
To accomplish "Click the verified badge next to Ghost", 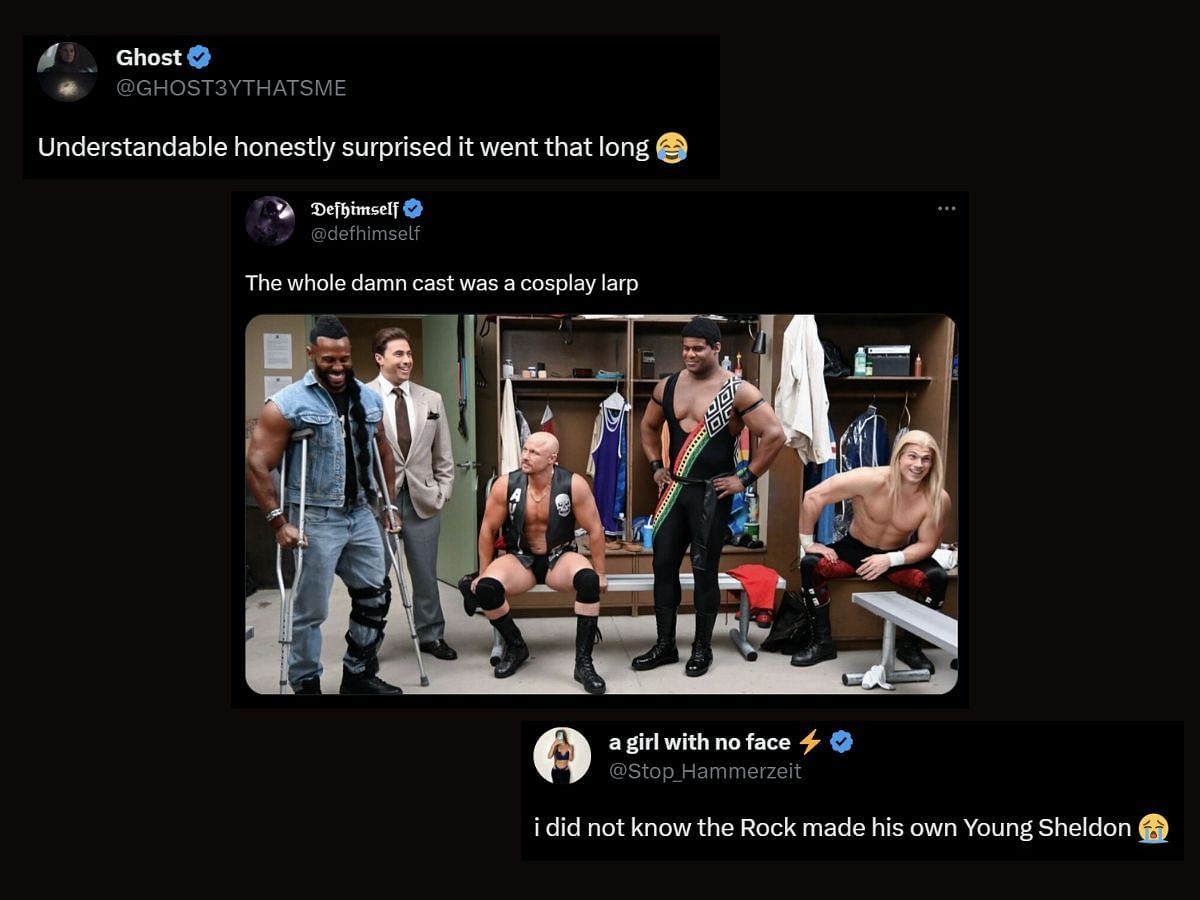I will point(200,58).
